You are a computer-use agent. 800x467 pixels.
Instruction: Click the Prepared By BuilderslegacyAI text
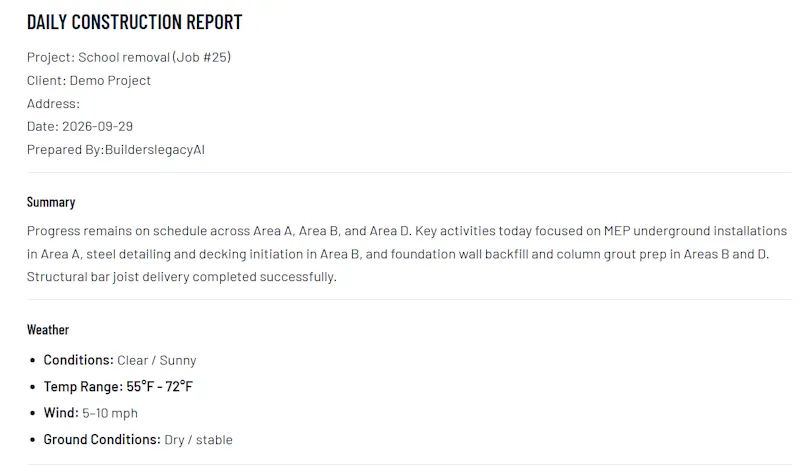(x=116, y=150)
